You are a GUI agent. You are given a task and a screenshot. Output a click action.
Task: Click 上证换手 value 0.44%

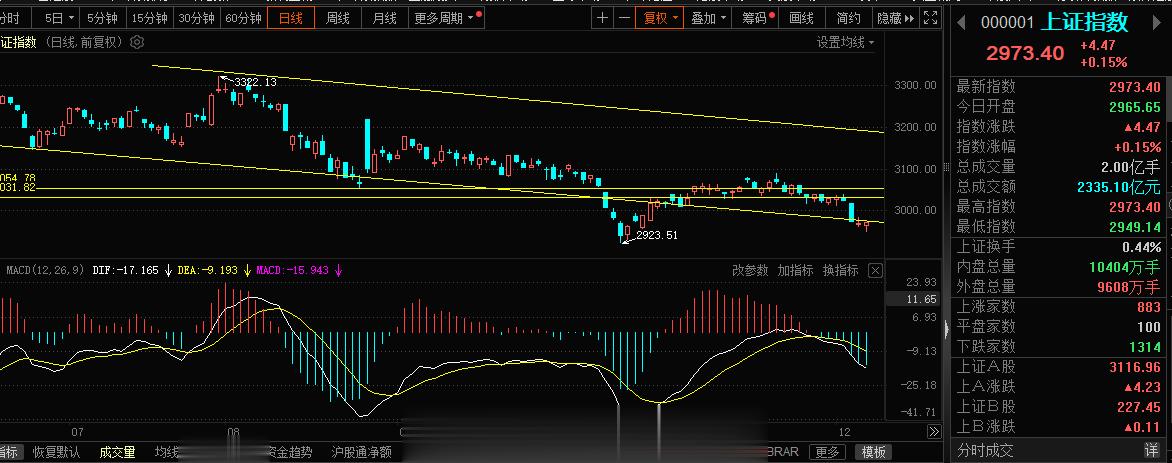pyautogui.click(x=1141, y=247)
